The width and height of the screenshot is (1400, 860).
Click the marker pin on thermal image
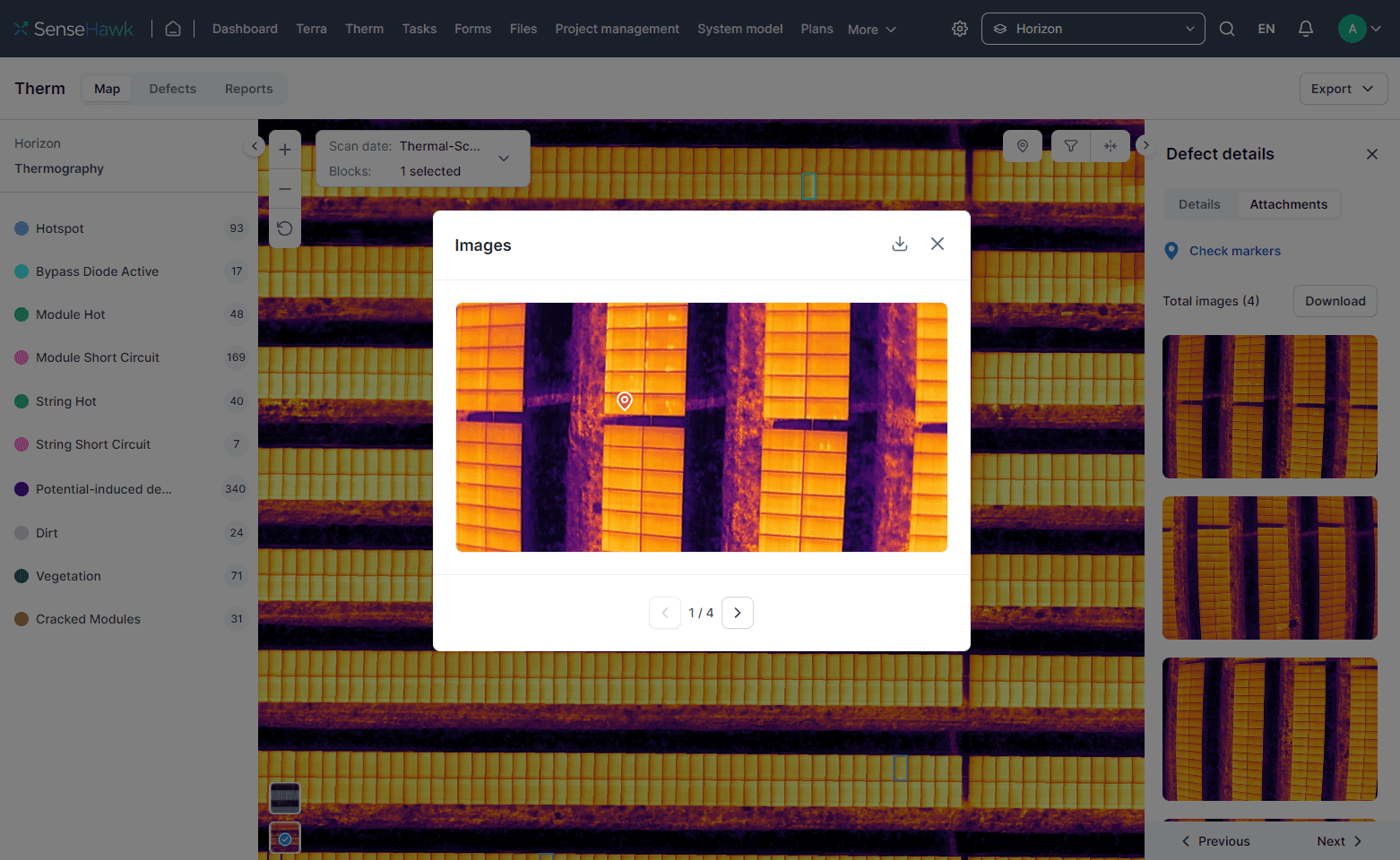[625, 400]
